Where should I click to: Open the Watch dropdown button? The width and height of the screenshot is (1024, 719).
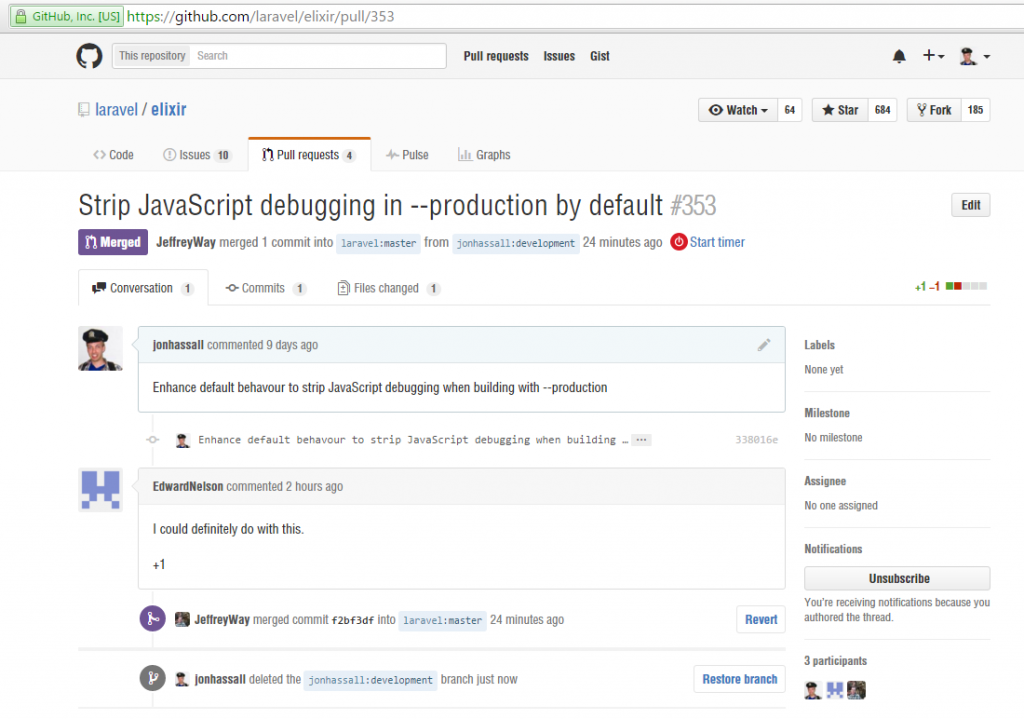(738, 110)
